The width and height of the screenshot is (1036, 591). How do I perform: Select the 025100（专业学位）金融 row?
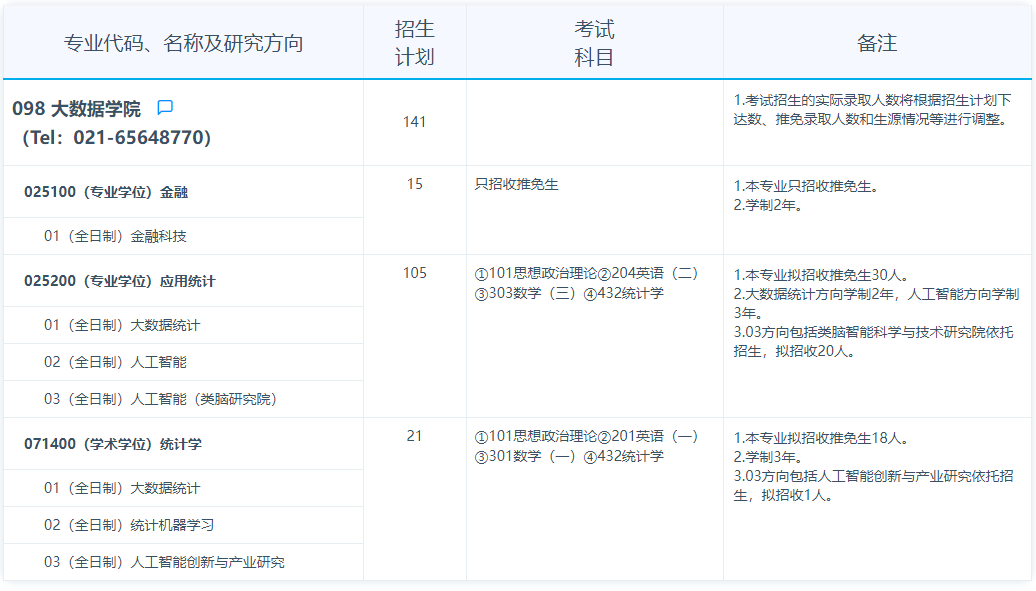pyautogui.click(x=106, y=192)
